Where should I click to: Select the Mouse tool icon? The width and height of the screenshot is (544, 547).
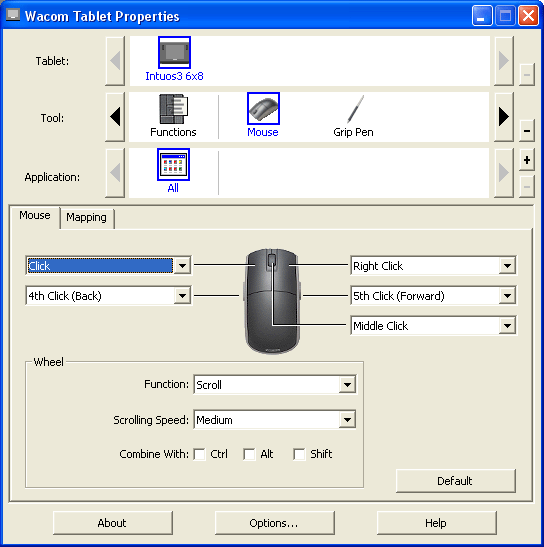coord(263,108)
